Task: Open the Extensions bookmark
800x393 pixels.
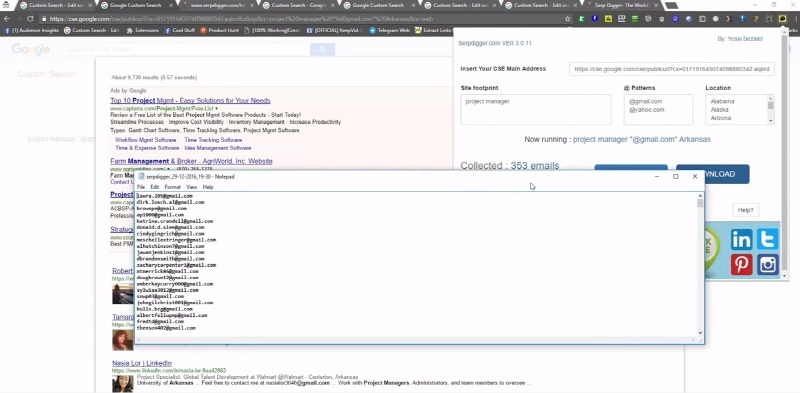Action: click(143, 30)
